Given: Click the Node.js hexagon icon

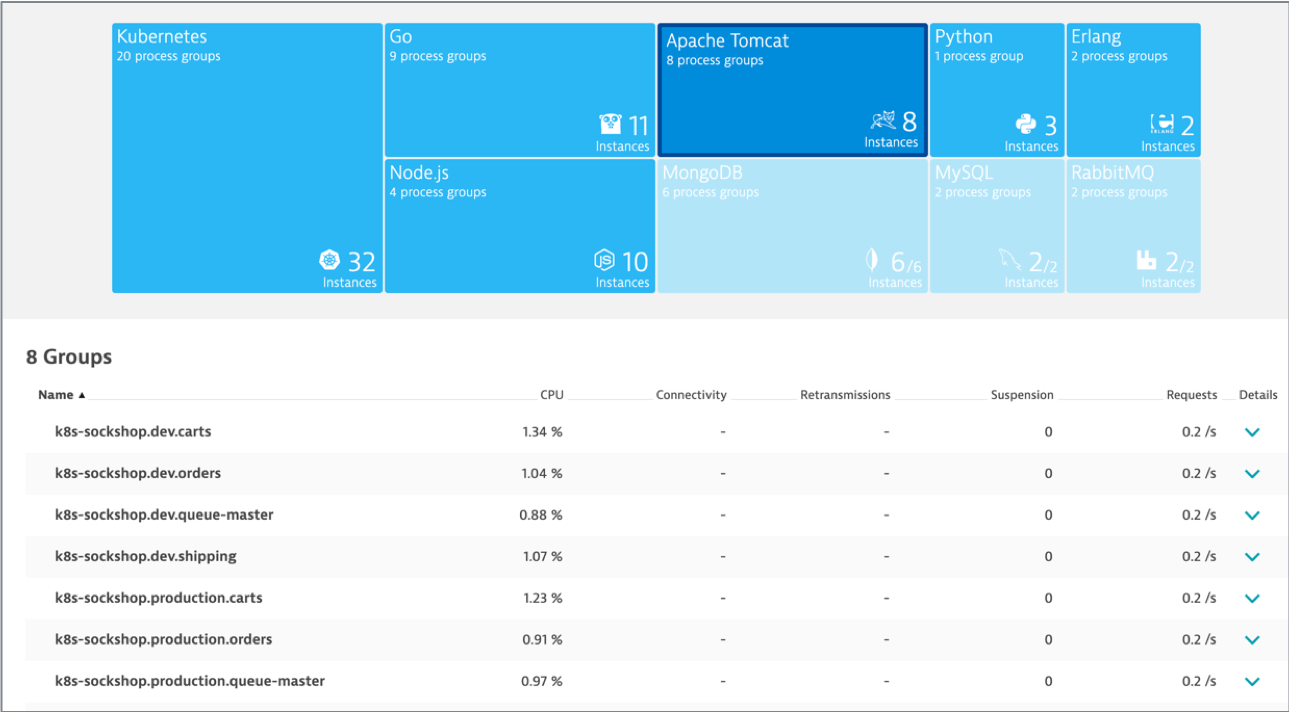Looking at the screenshot, I should pos(604,261).
